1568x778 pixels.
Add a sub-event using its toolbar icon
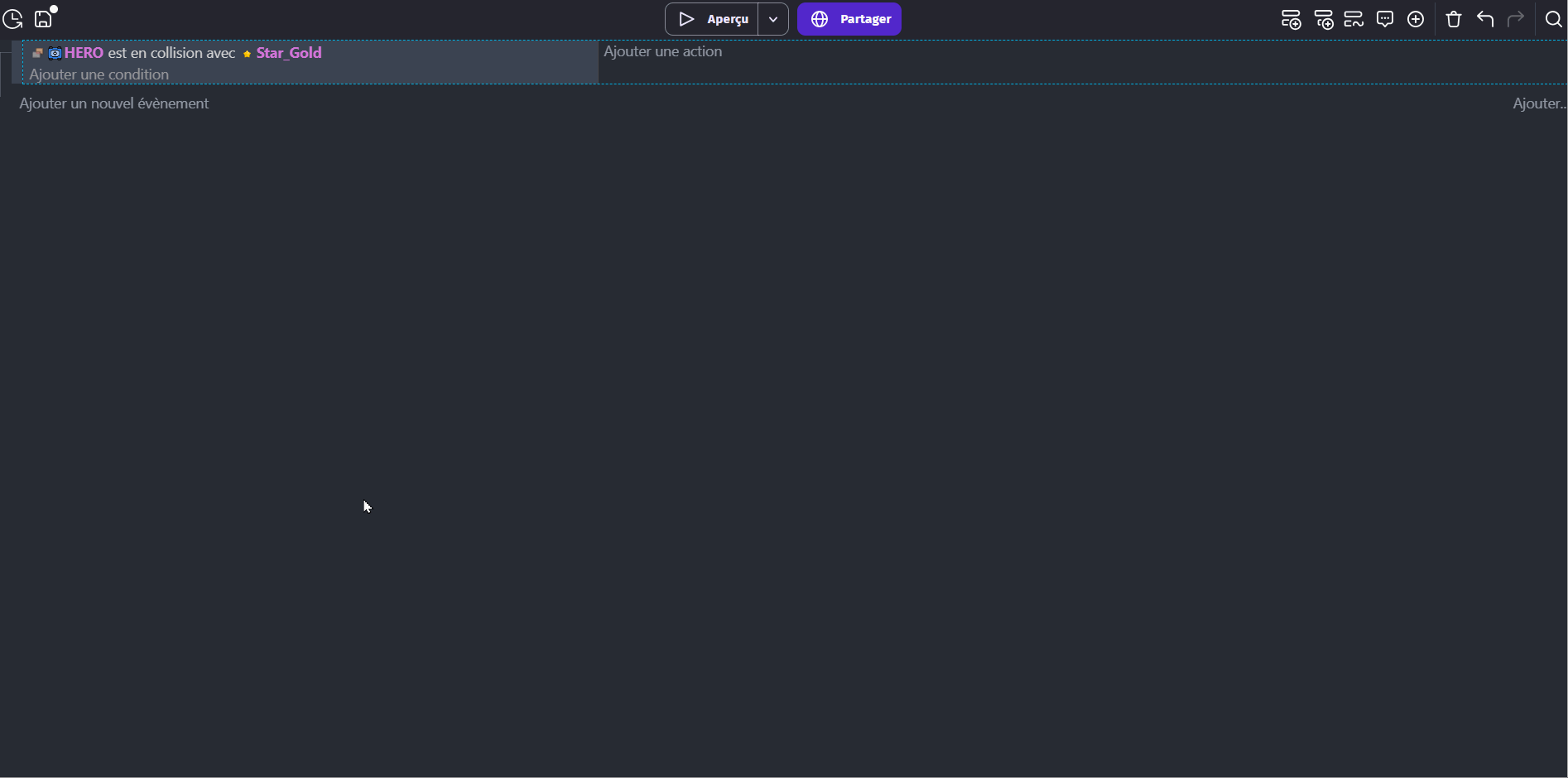point(1323,19)
